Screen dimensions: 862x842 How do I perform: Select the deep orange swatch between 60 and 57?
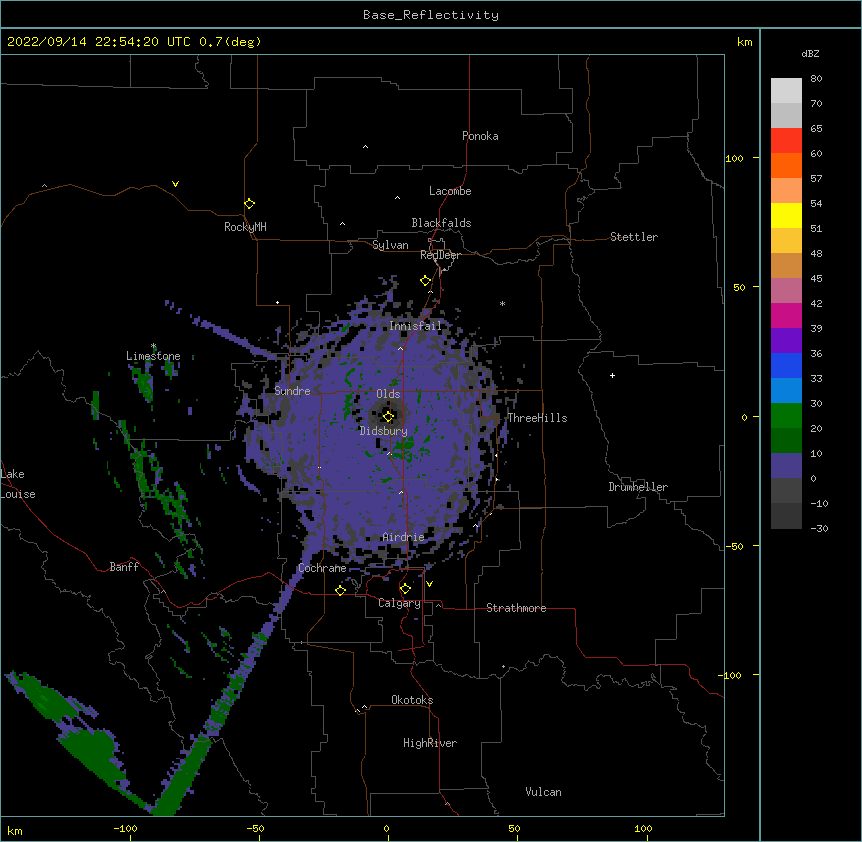[786, 165]
